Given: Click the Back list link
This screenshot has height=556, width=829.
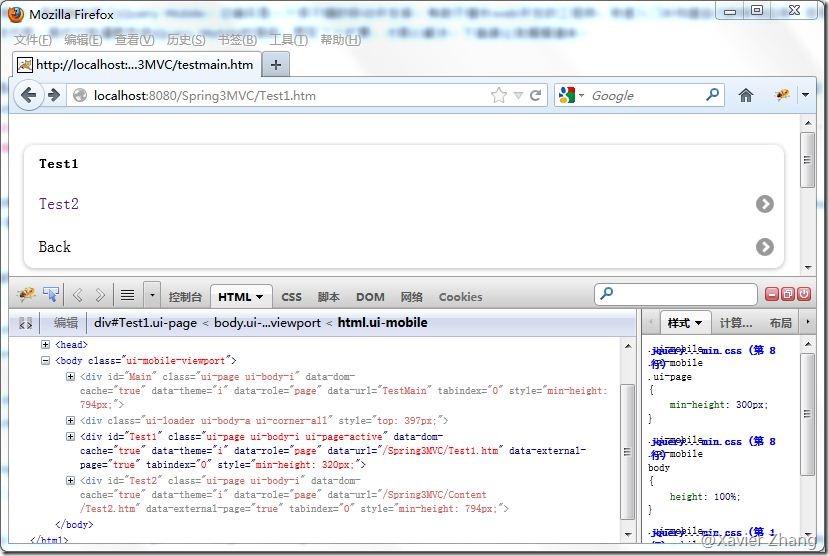Looking at the screenshot, I should click(55, 247).
